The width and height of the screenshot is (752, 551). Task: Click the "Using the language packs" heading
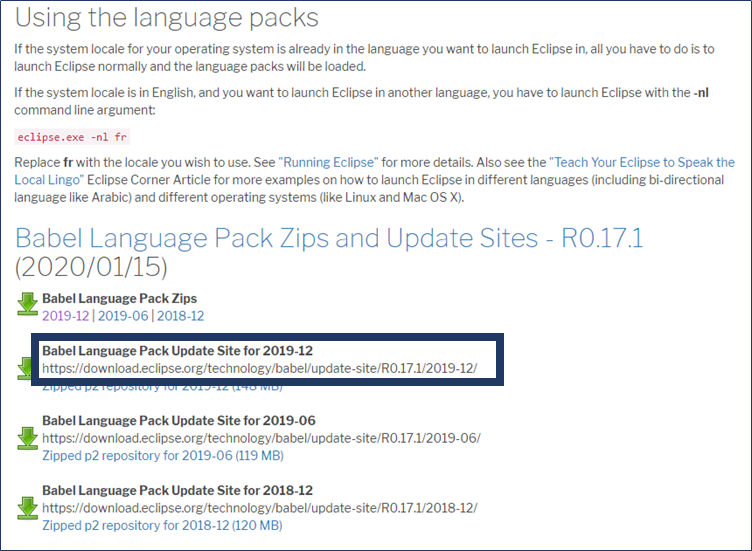pyautogui.click(x=166, y=18)
